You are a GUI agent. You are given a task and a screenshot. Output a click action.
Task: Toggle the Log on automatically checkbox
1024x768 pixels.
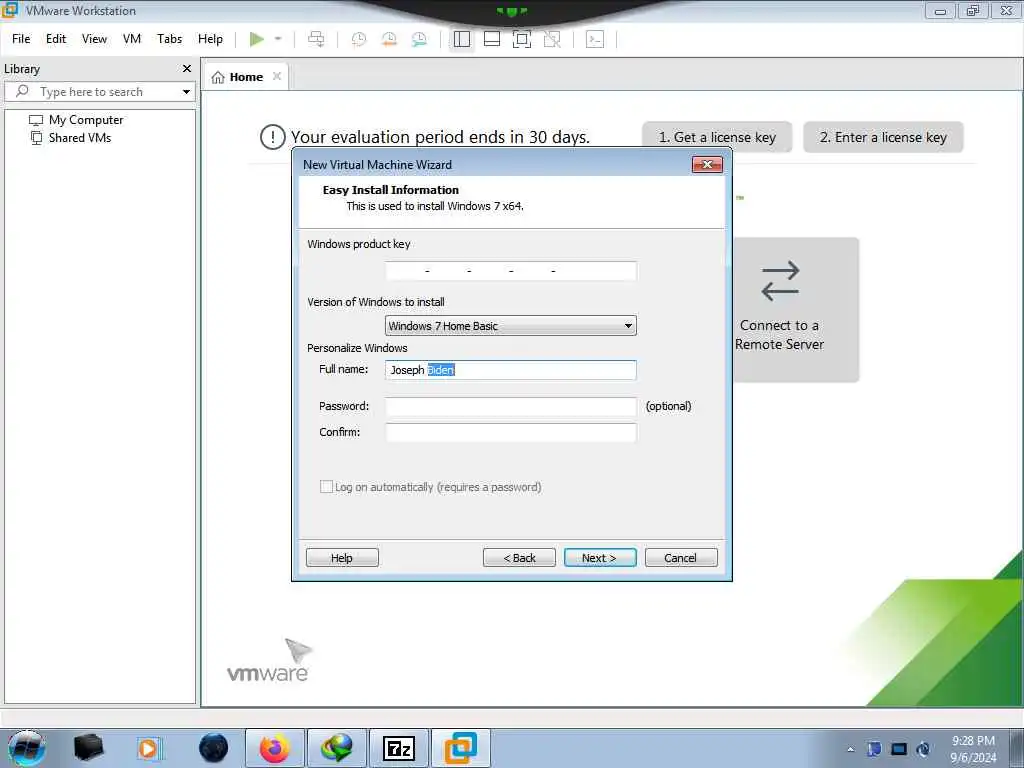(x=326, y=487)
